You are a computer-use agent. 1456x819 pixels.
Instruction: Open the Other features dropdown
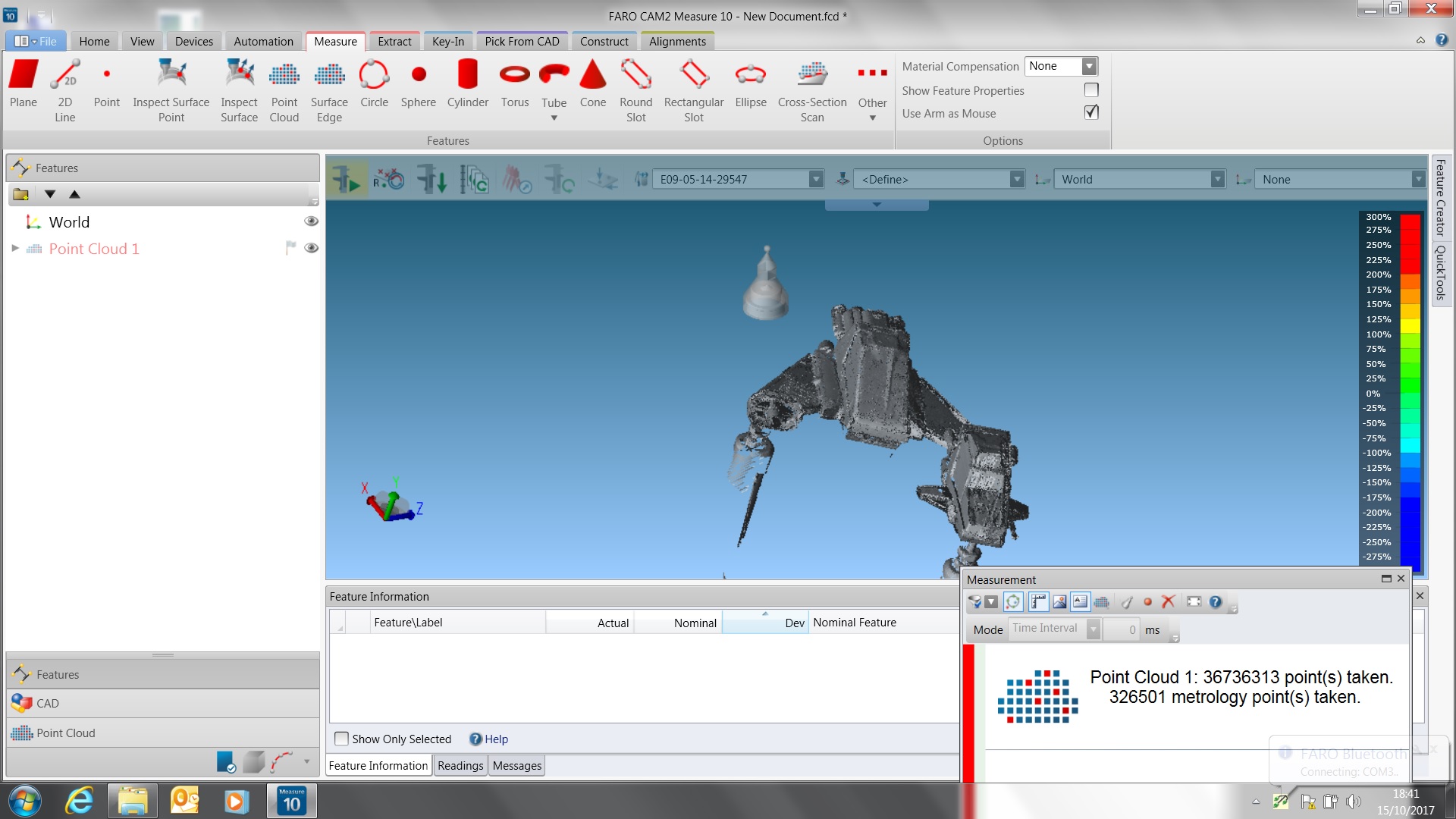click(873, 118)
